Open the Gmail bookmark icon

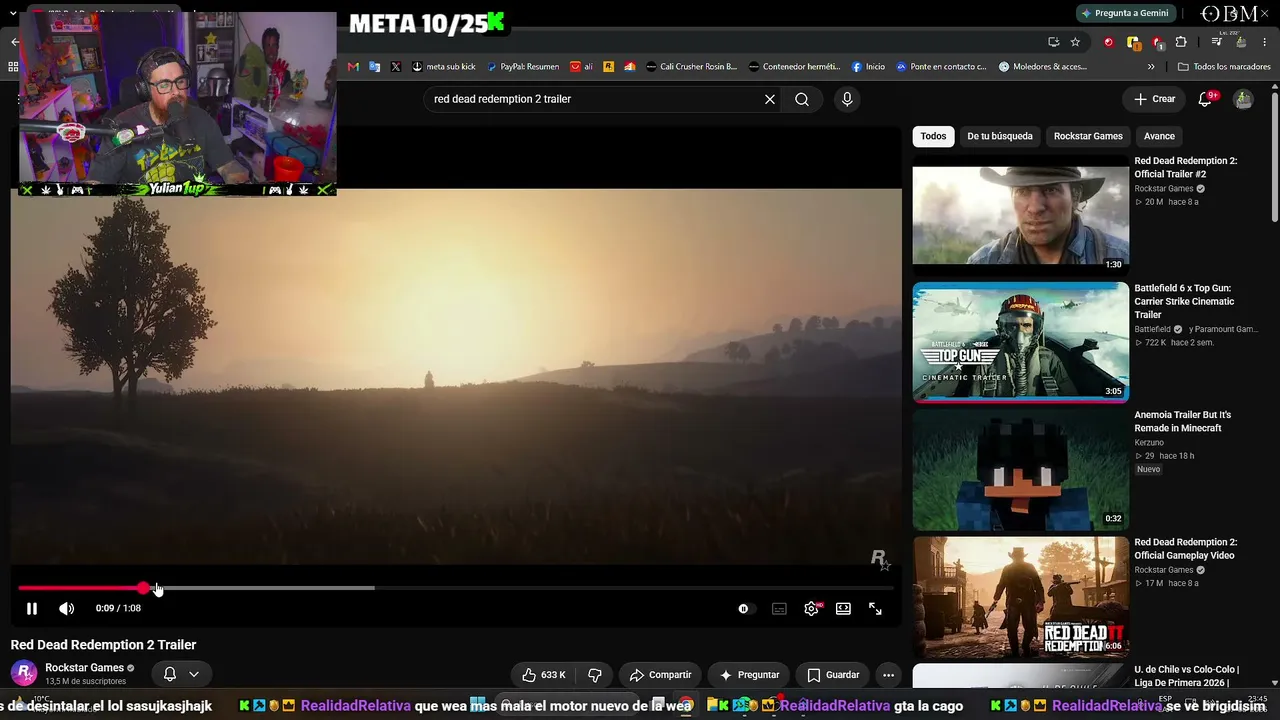click(x=353, y=67)
